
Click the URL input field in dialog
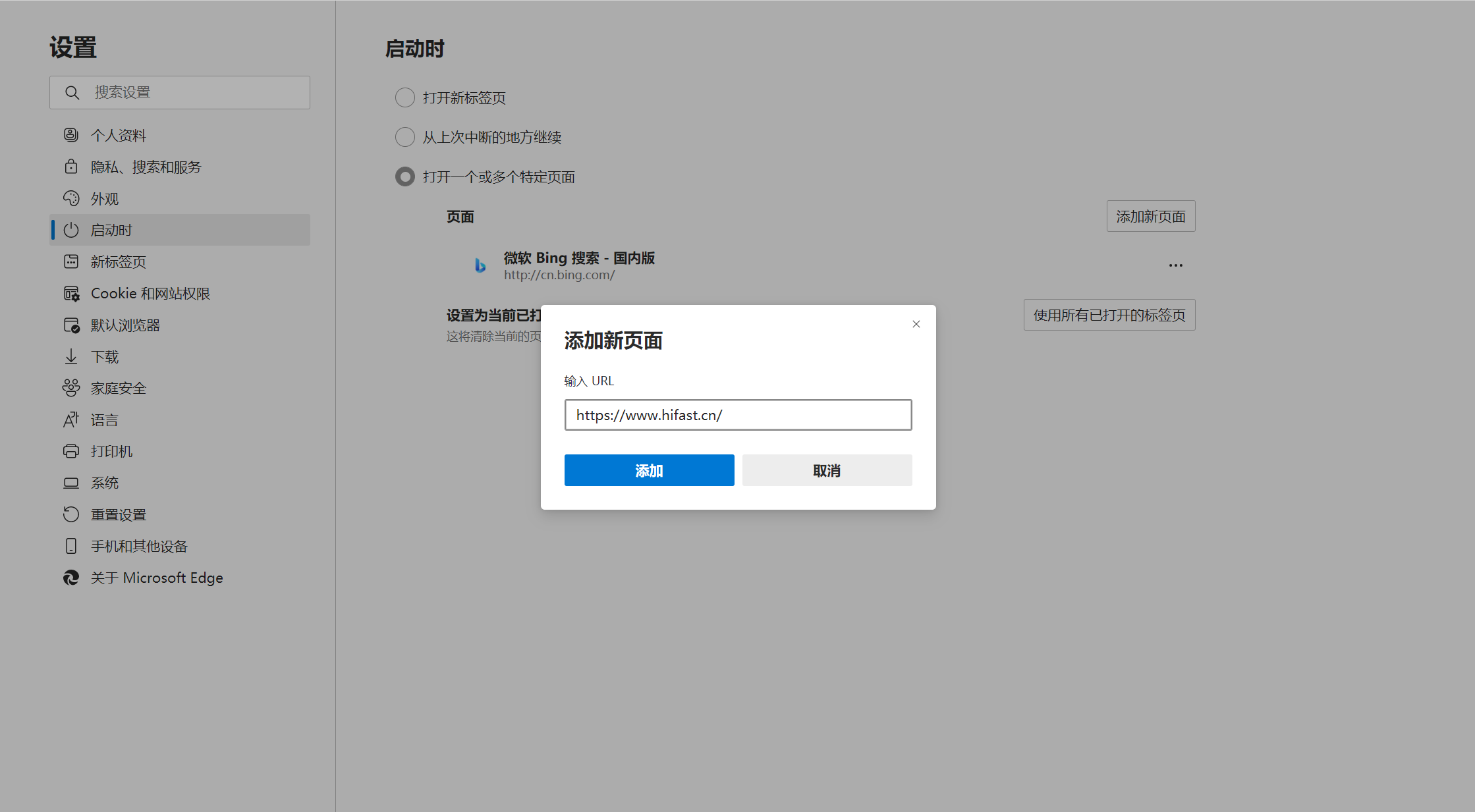(738, 415)
